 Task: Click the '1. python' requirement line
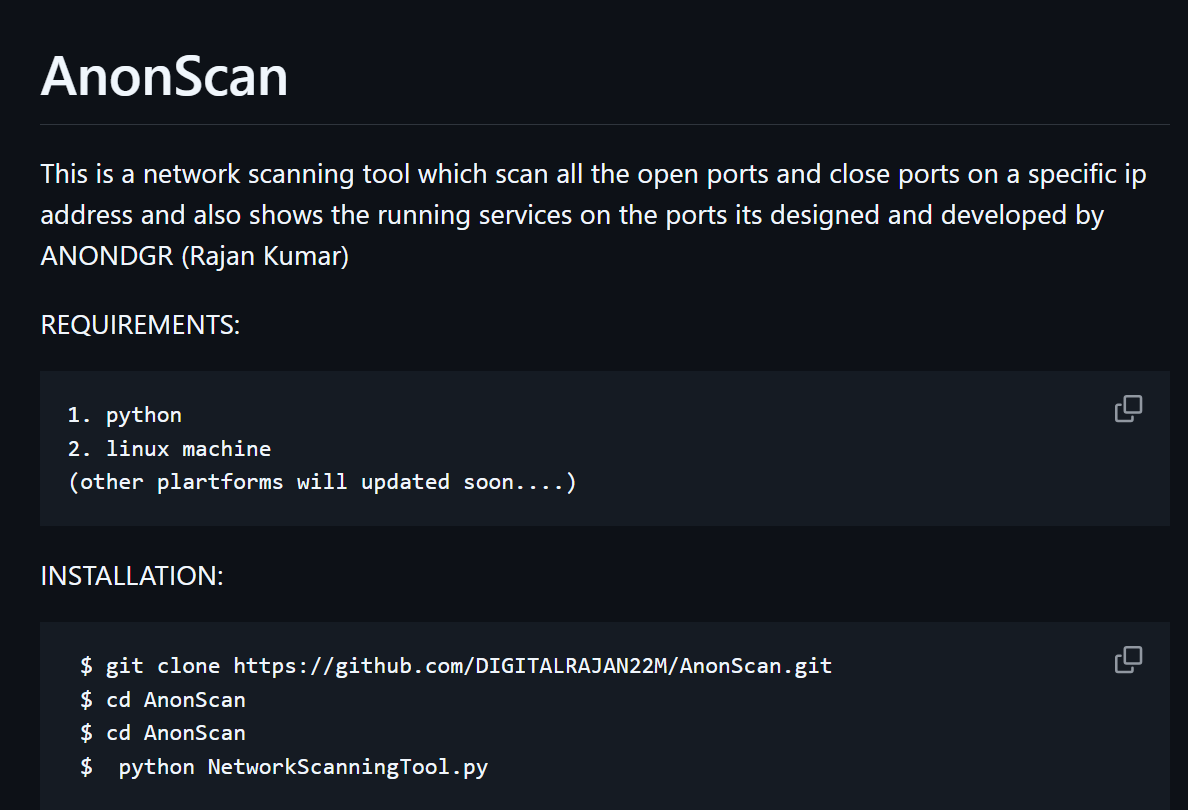click(x=125, y=415)
